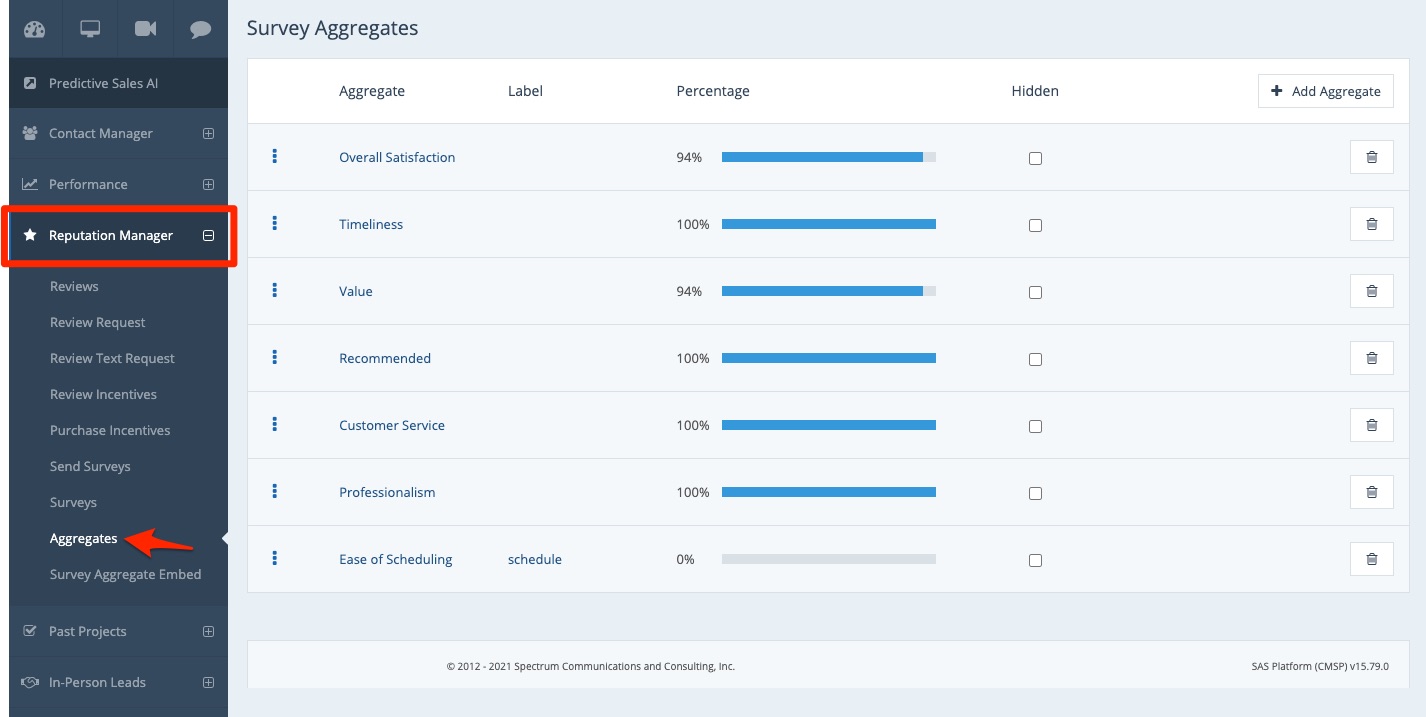
Task: Enable Hidden for Ease of Scheduling
Action: click(1035, 560)
